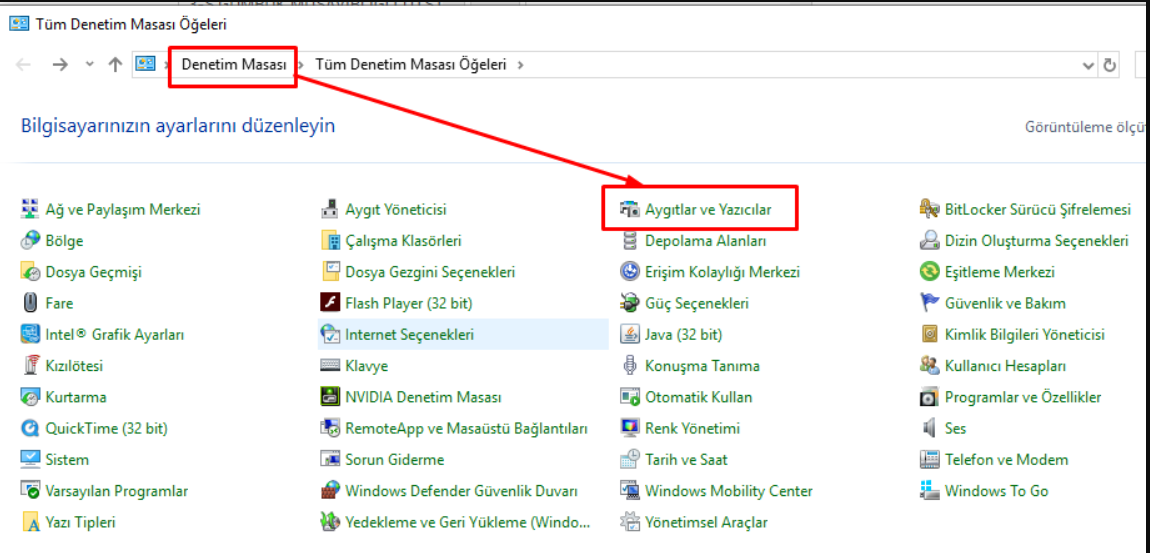Click the Ses speaker icon
Screen dimensions: 1150x553
pos(930,428)
